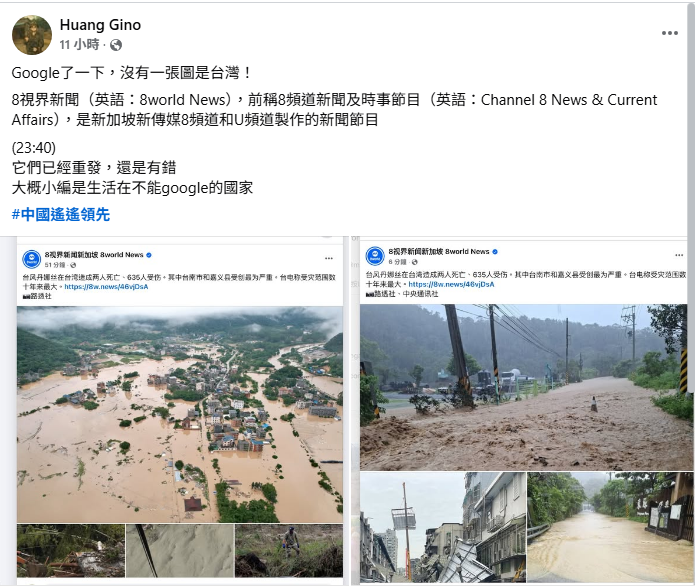695x586 pixels.
Task: View the muddy flooded road photo
Action: [x=523, y=387]
